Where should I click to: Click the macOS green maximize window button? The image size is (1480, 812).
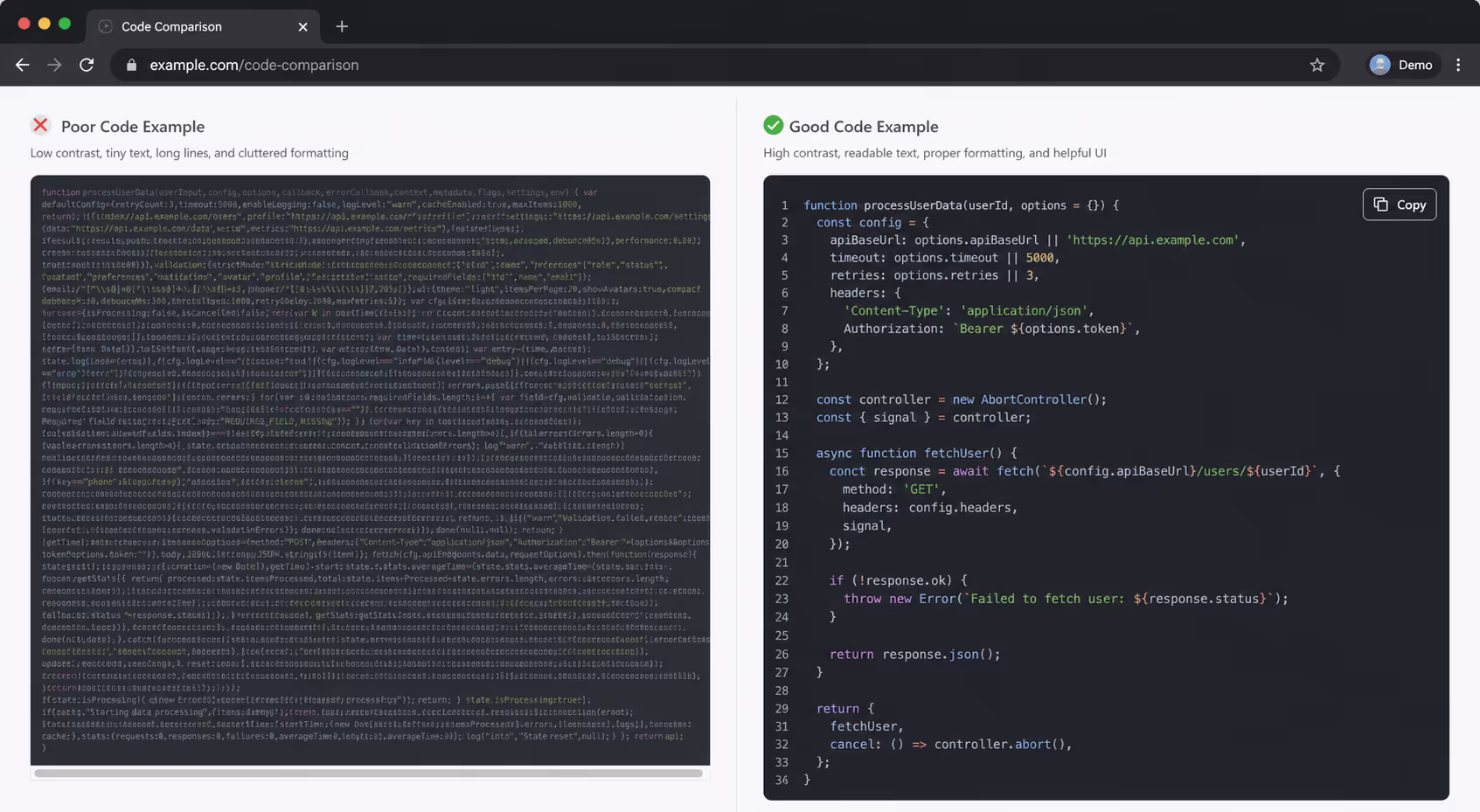(x=65, y=24)
